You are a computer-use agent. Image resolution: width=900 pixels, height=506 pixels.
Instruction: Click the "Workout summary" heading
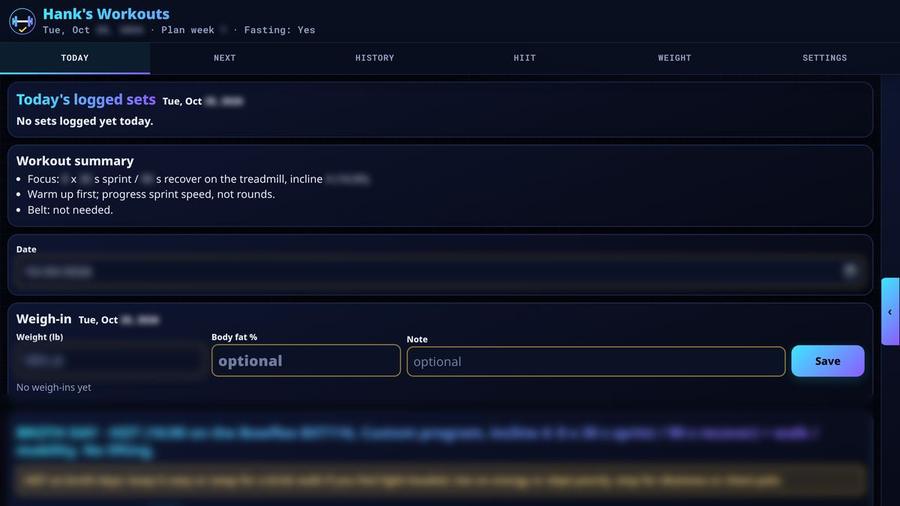point(75,161)
